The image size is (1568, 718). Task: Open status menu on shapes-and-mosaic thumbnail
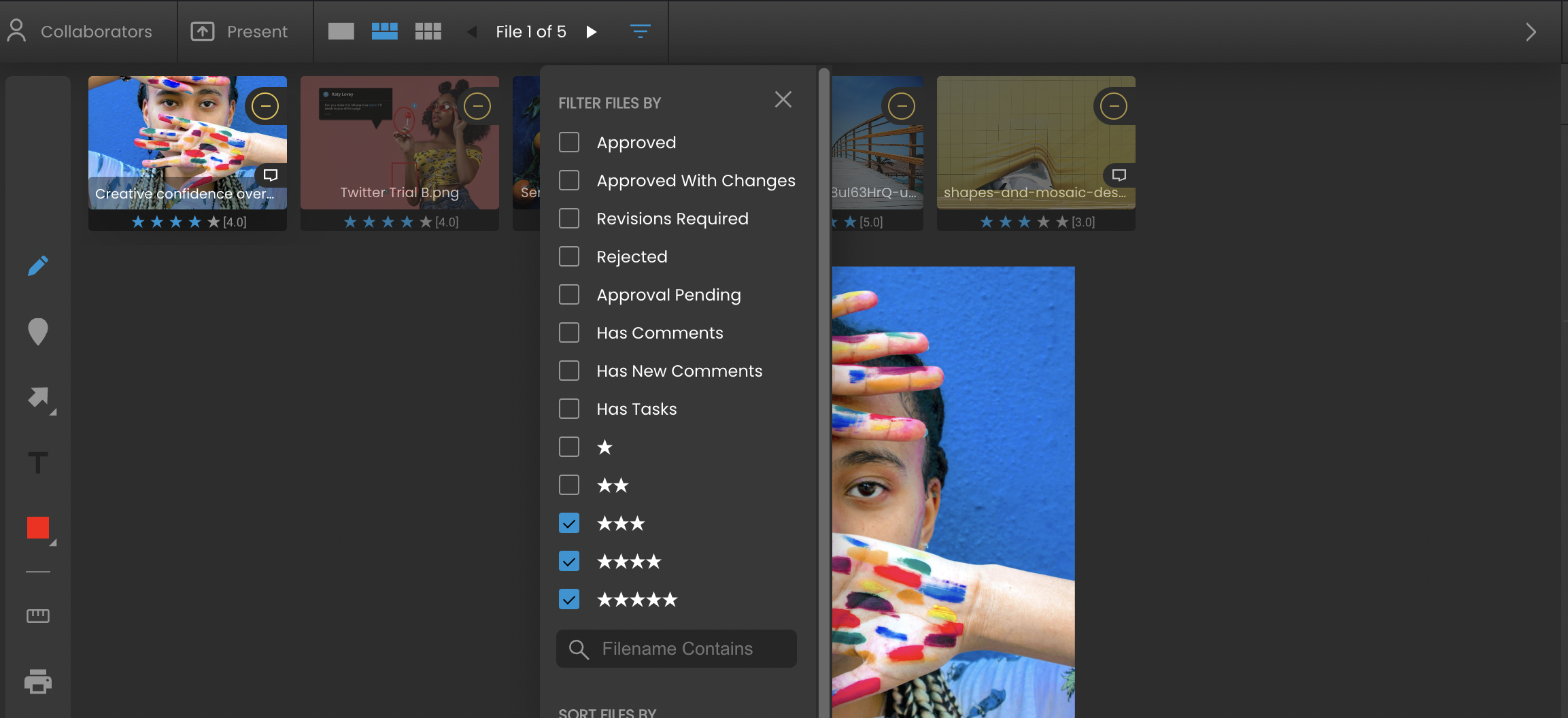[1113, 106]
